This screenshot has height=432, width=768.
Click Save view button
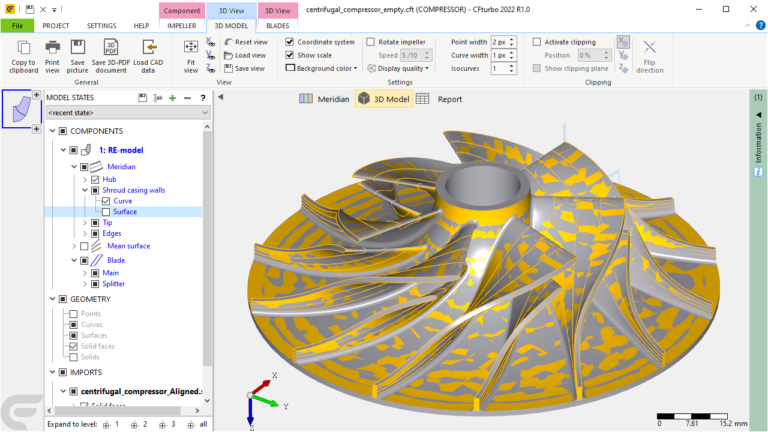click(x=244, y=69)
